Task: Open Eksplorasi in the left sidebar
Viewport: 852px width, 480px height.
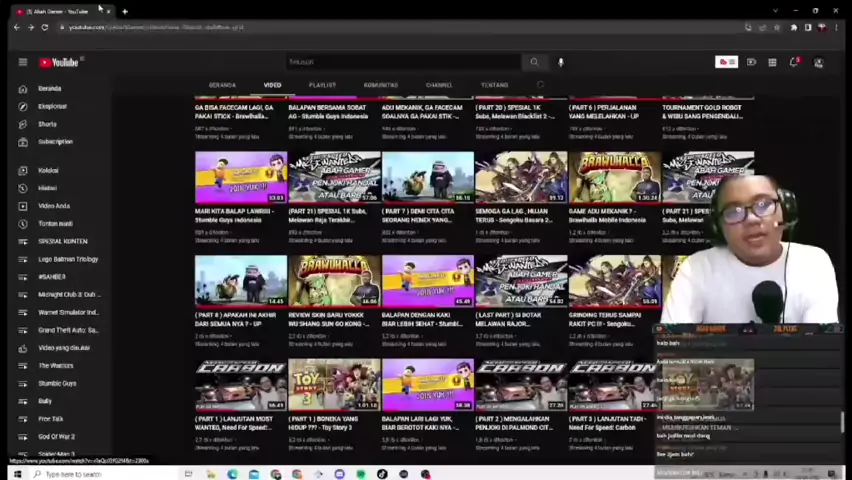Action: point(52,106)
